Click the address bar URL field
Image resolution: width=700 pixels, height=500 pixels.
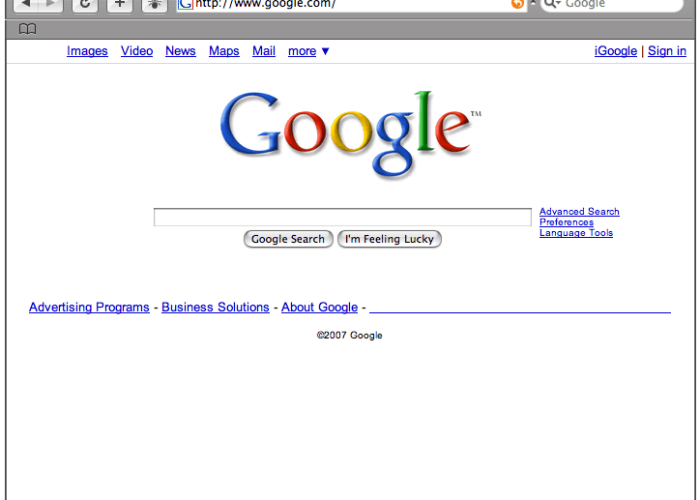[350, 4]
